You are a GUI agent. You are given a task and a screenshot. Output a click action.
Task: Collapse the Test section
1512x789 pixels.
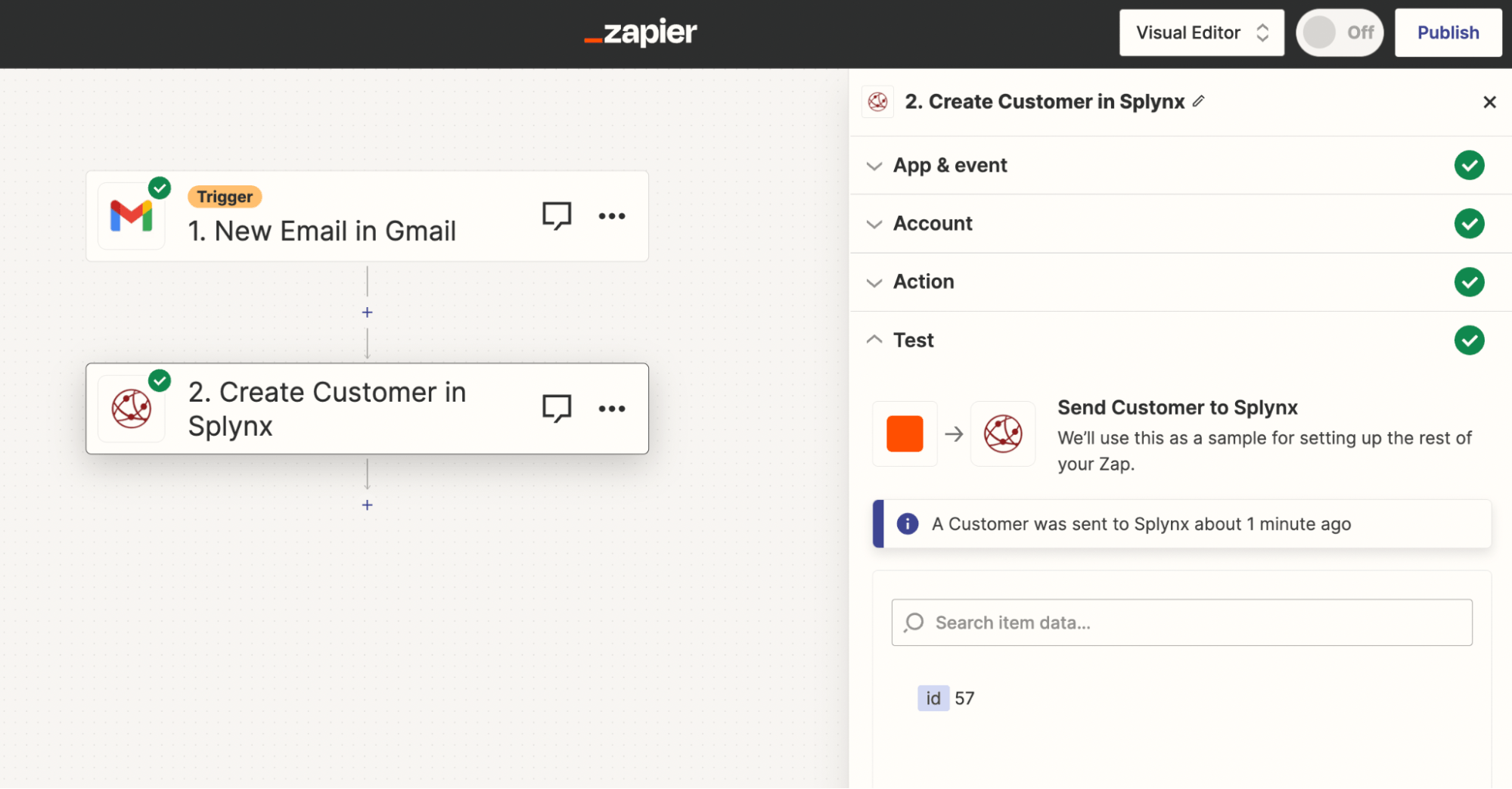pyautogui.click(x=1181, y=340)
